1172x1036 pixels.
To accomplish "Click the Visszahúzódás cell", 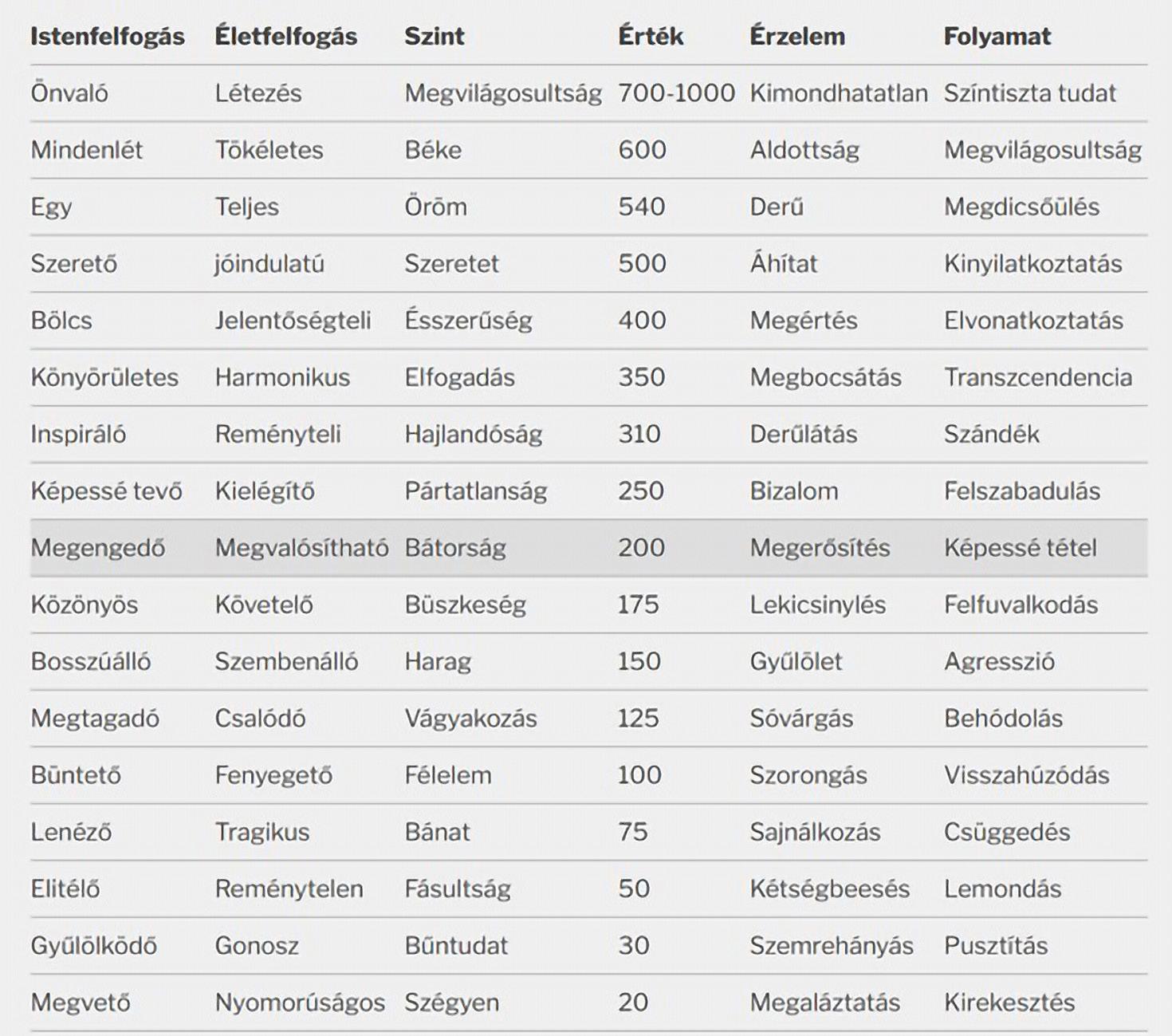I will [1026, 775].
